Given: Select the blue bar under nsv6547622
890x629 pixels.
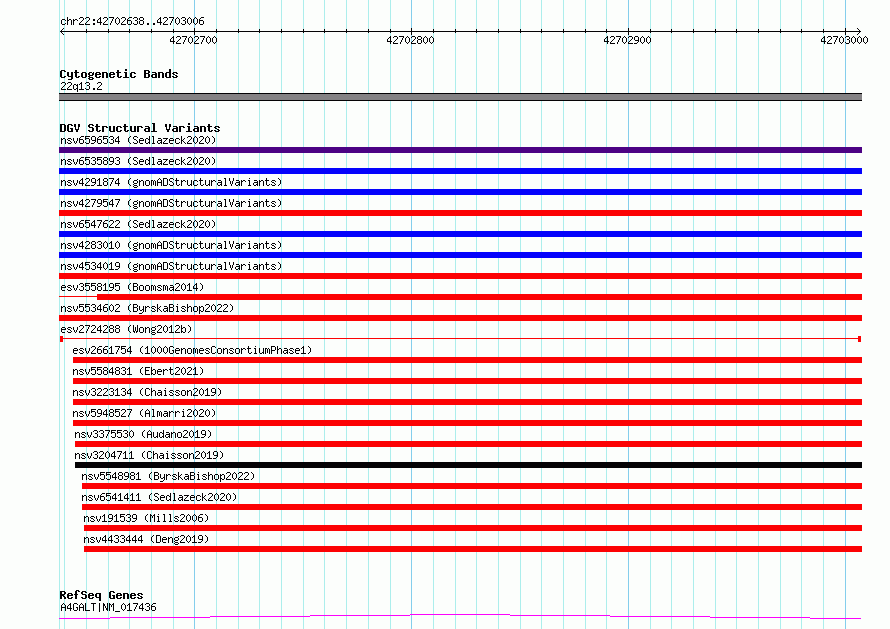Looking at the screenshot, I should pos(460,234).
